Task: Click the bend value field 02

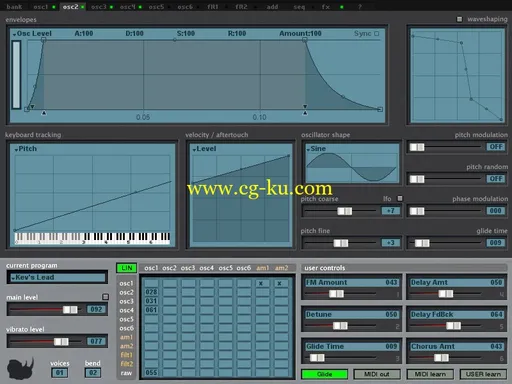Action: tap(93, 373)
